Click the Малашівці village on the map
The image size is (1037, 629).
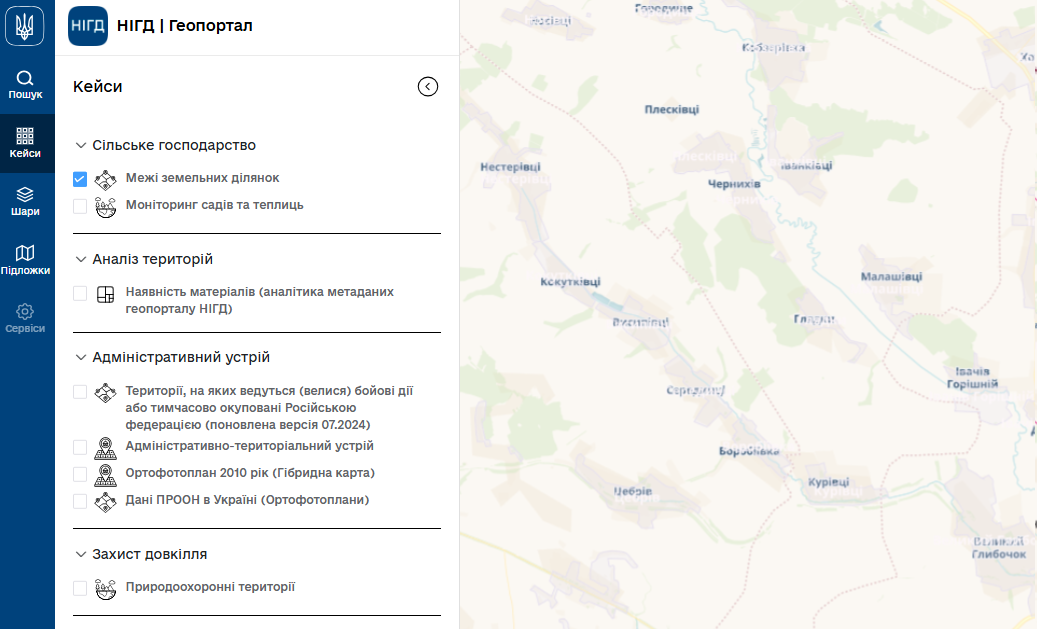pos(891,277)
